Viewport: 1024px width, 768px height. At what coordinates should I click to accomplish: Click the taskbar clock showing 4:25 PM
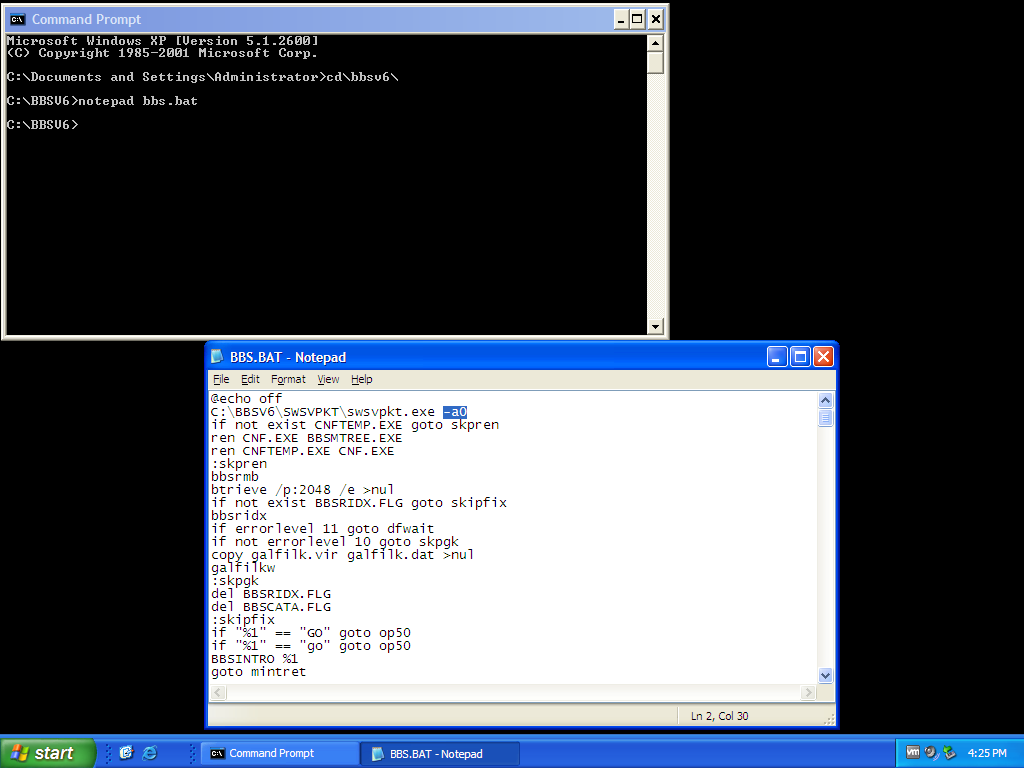coord(987,753)
